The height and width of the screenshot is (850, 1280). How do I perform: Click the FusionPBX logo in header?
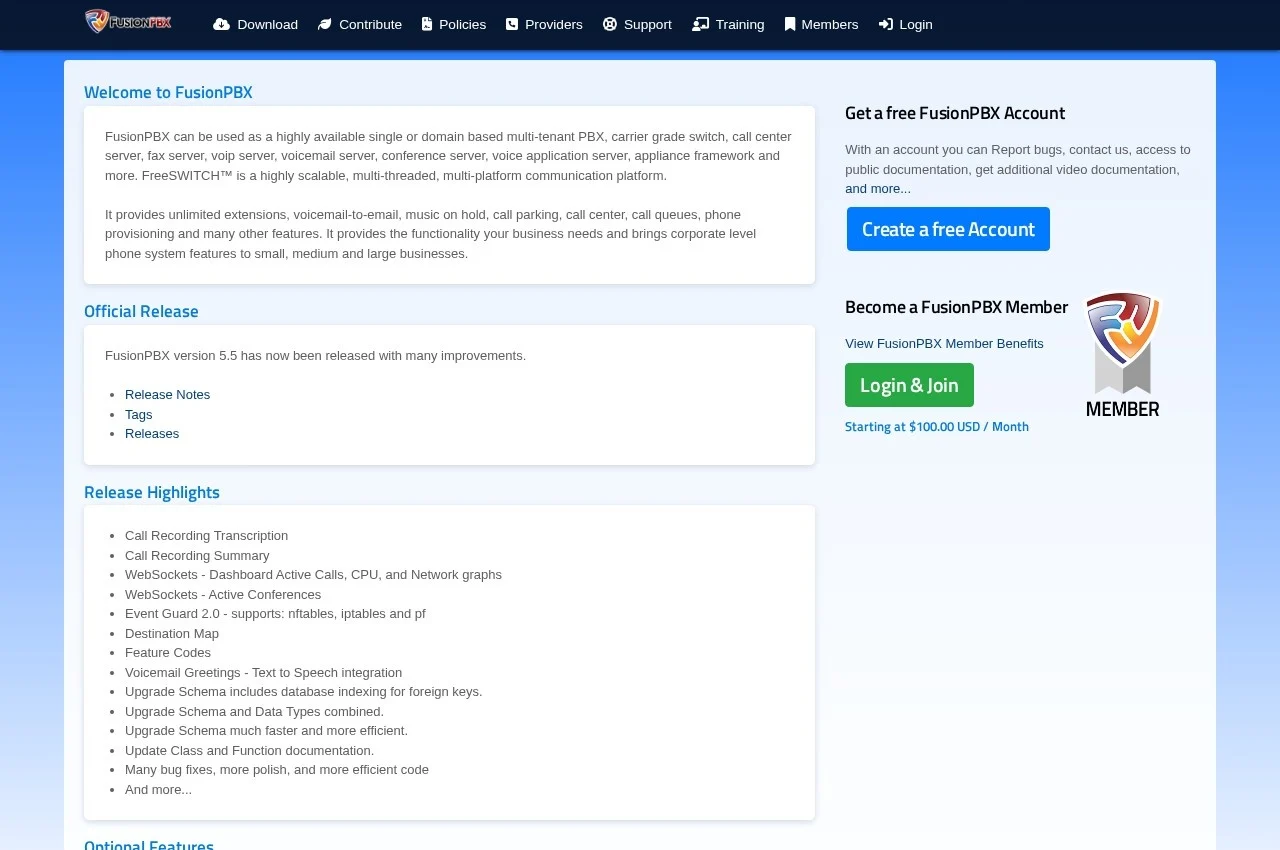[128, 21]
